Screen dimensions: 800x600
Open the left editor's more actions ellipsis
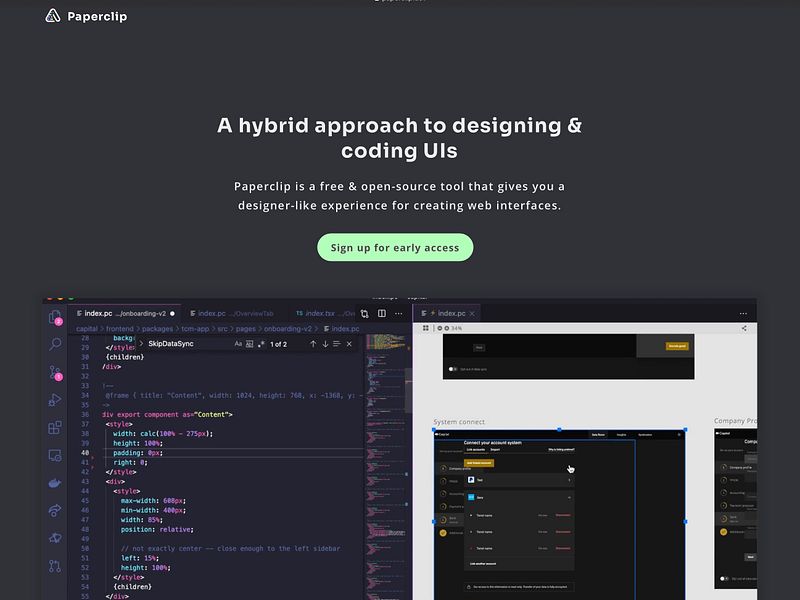tap(398, 313)
